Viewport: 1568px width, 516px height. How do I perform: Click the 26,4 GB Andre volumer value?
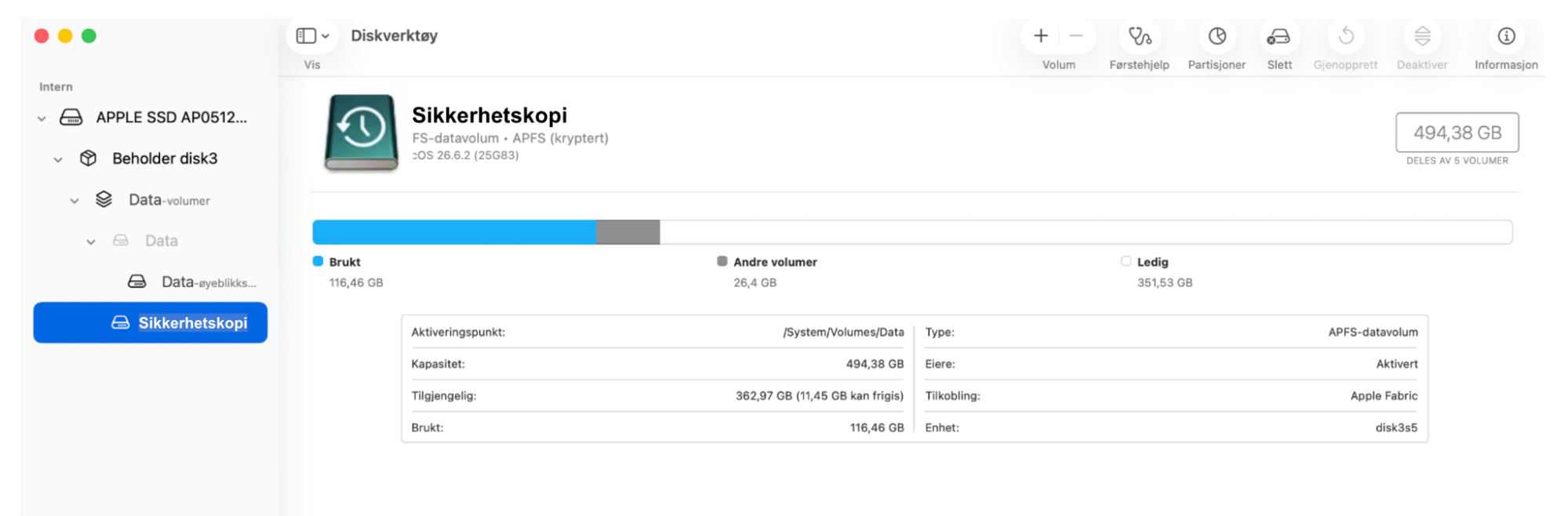tap(755, 282)
